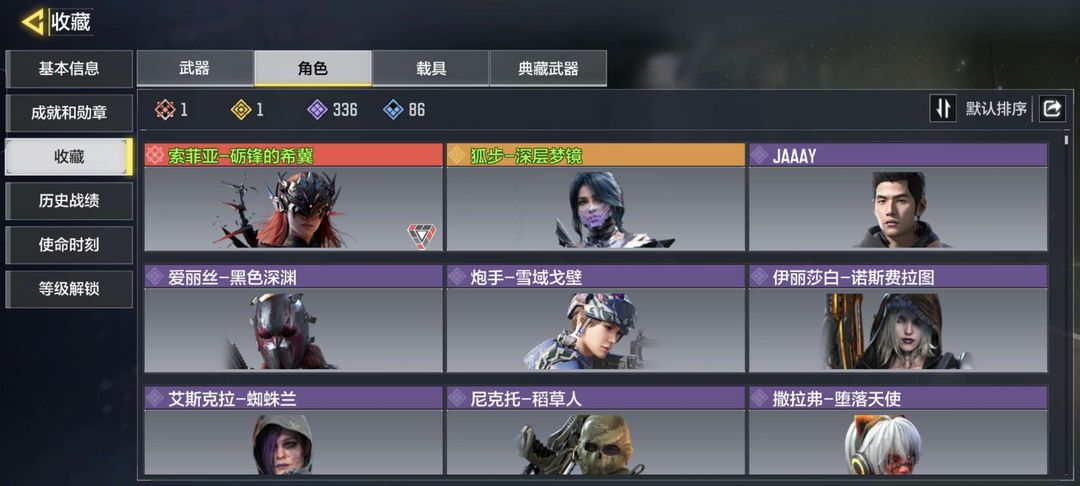Viewport: 1080px width, 486px height.
Task: Click the yellow back arrow icon
Action: 32,22
